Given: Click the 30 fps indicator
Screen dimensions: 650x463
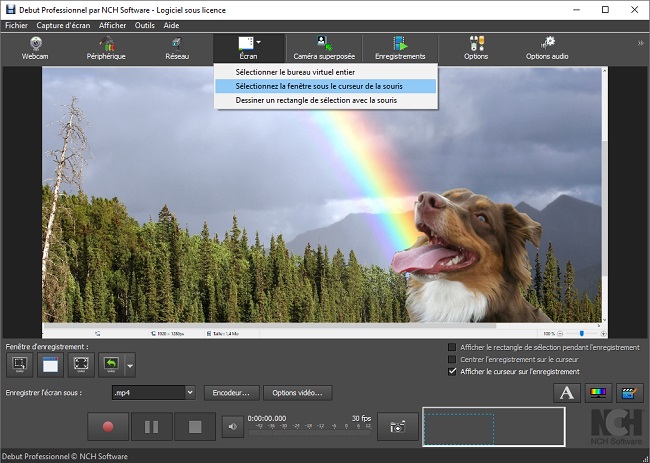Looking at the screenshot, I should (361, 419).
